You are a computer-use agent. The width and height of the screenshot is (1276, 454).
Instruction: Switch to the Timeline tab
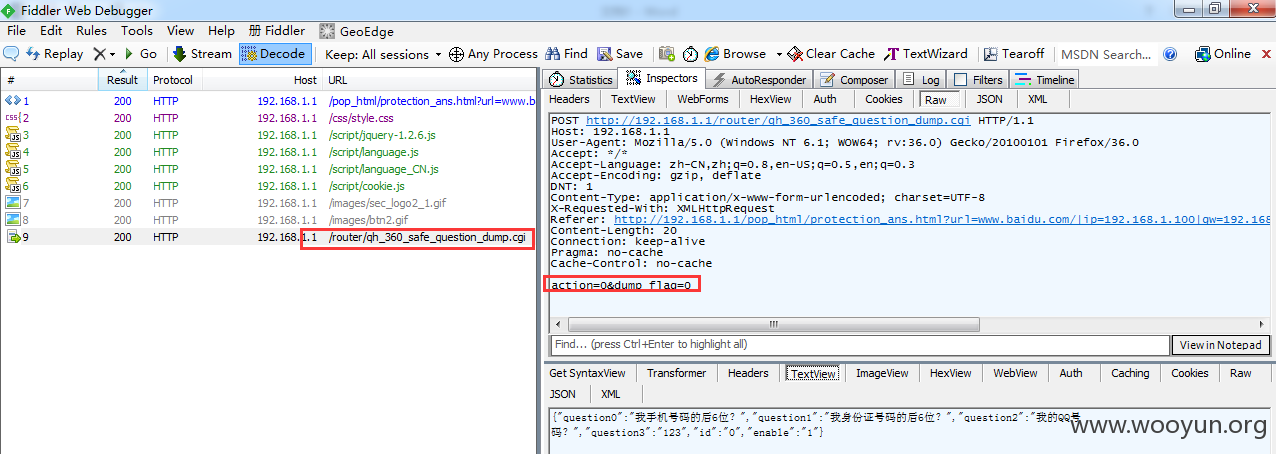[x=1044, y=80]
